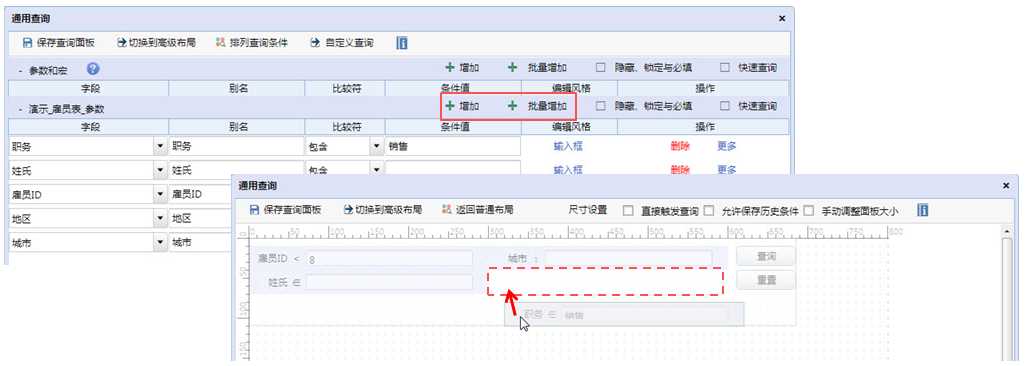Toggle 快速查询 checkbox in 参数和宏 row

click(x=724, y=67)
